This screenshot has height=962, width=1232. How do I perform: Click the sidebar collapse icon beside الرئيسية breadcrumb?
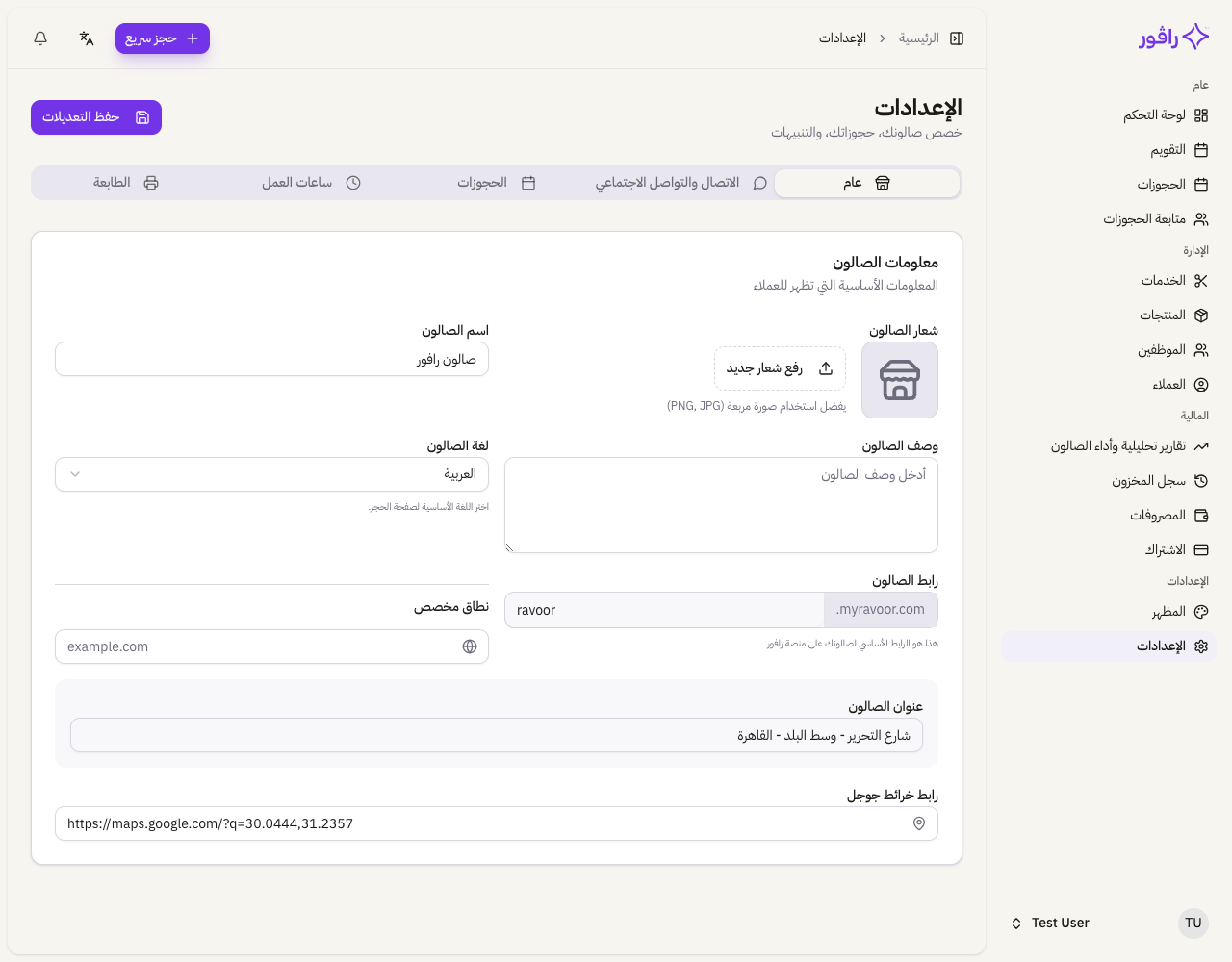[956, 38]
